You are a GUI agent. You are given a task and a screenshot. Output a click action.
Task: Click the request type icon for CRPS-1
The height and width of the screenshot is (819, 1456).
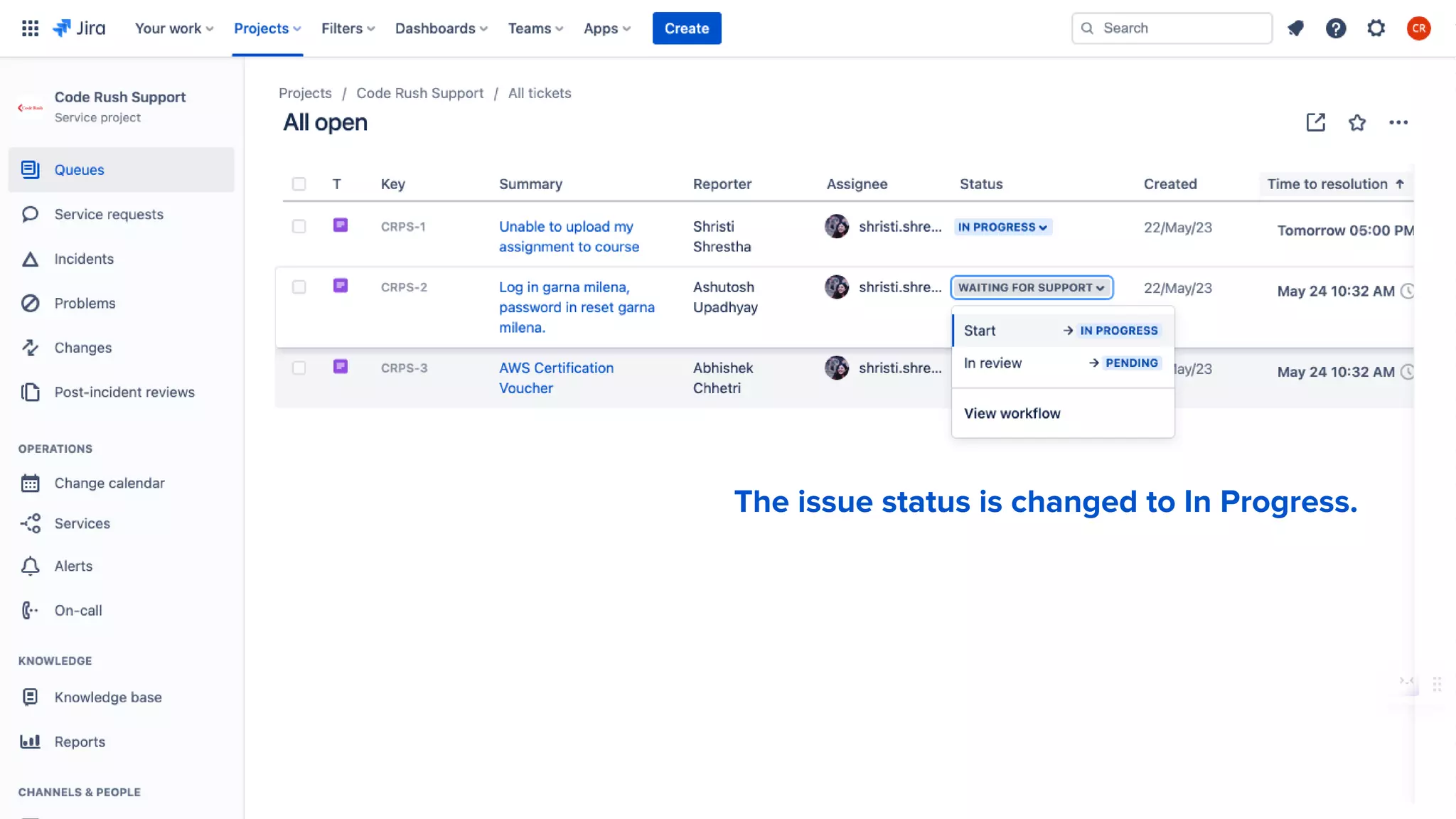(341, 225)
